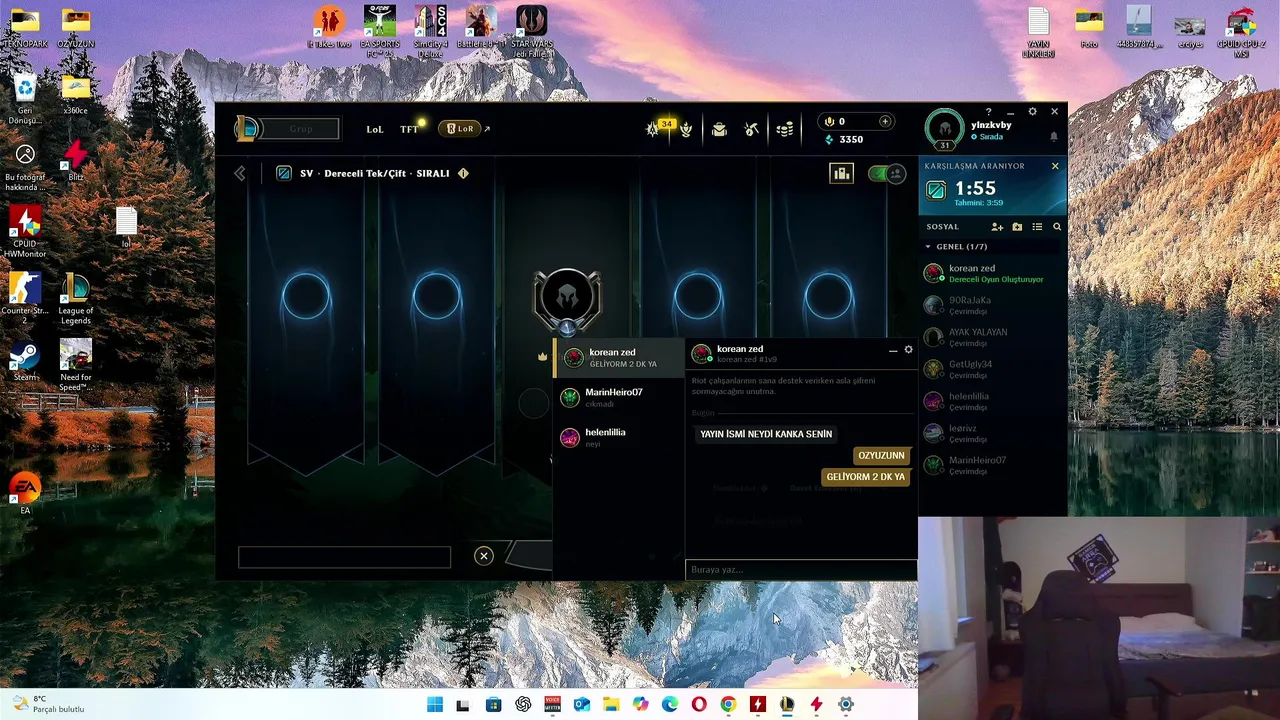The image size is (1280, 720).
Task: Minimize the korean zed chat window
Action: [x=893, y=350]
